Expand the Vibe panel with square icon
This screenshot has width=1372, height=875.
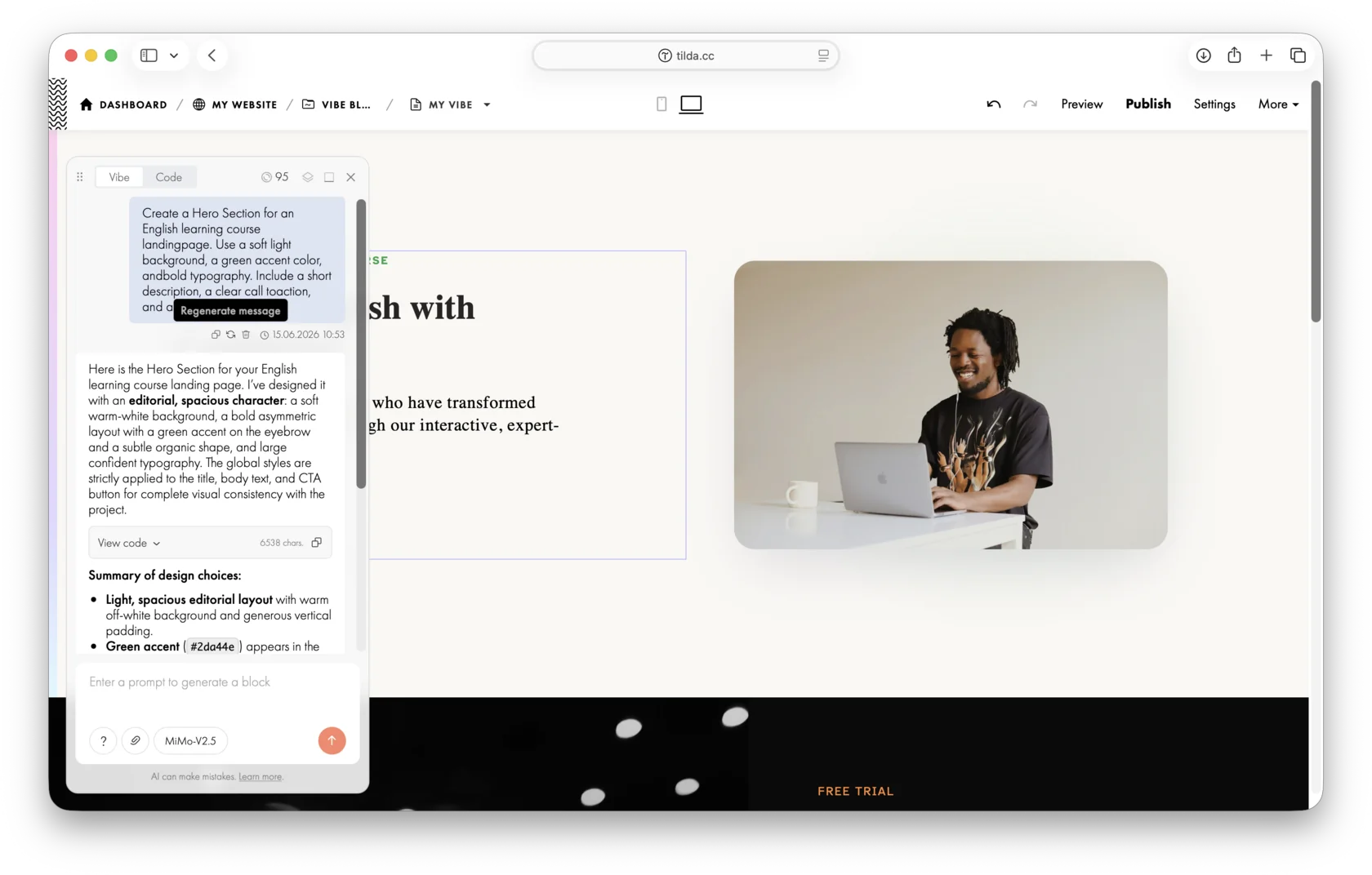coord(329,177)
